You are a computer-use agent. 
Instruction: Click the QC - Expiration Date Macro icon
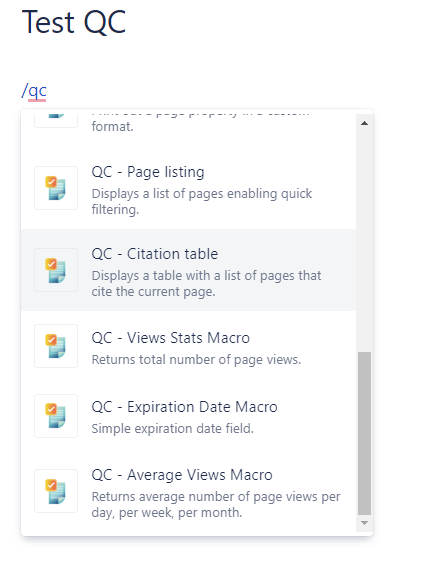click(x=56, y=416)
